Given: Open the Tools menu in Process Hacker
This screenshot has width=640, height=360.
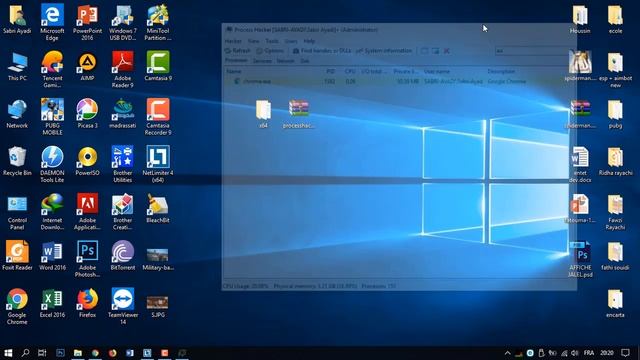Looking at the screenshot, I should click(x=272, y=41).
